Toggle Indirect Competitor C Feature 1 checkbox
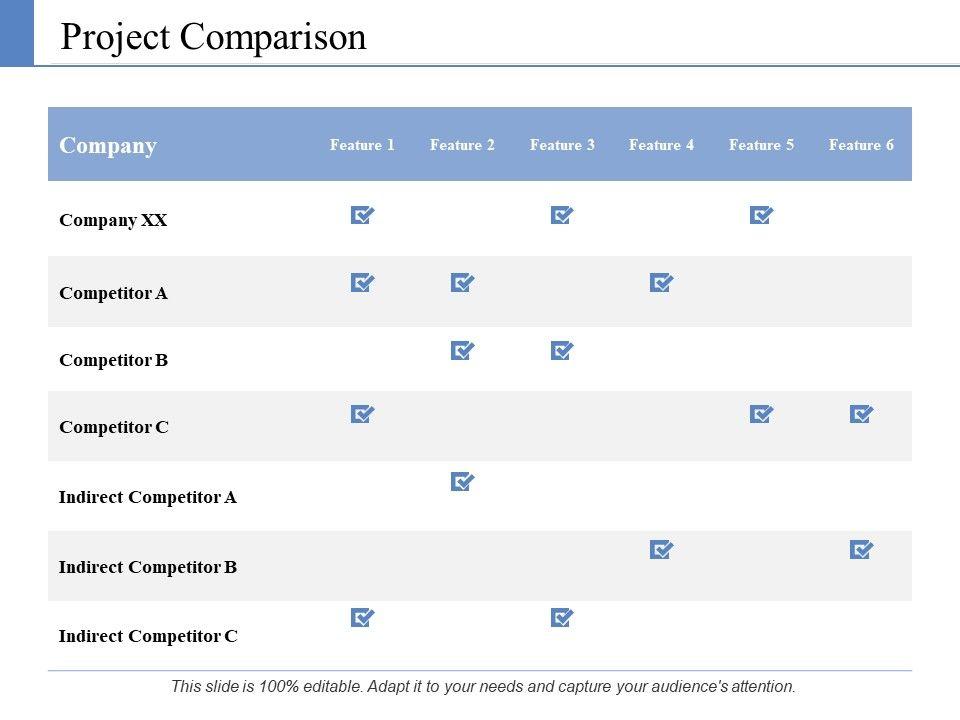Image resolution: width=960 pixels, height=720 pixels. tap(362, 618)
